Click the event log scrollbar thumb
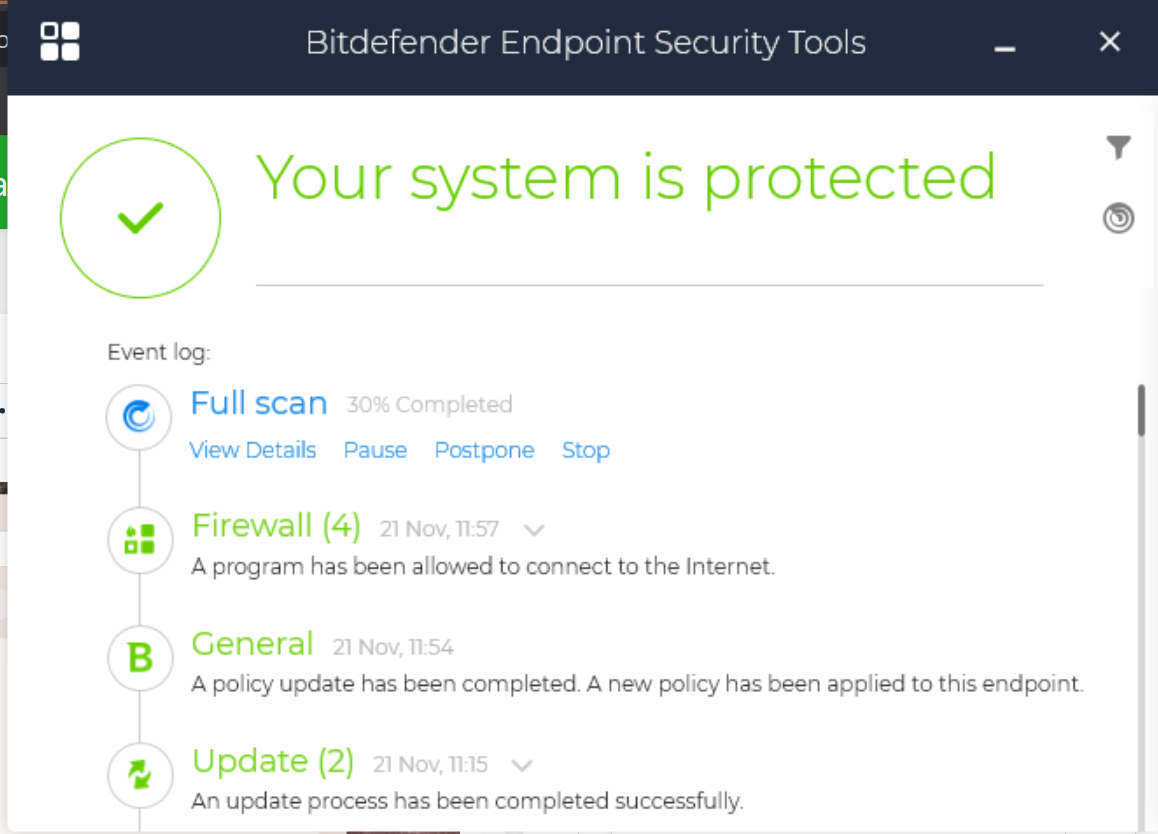This screenshot has height=834, width=1158. 1141,410
